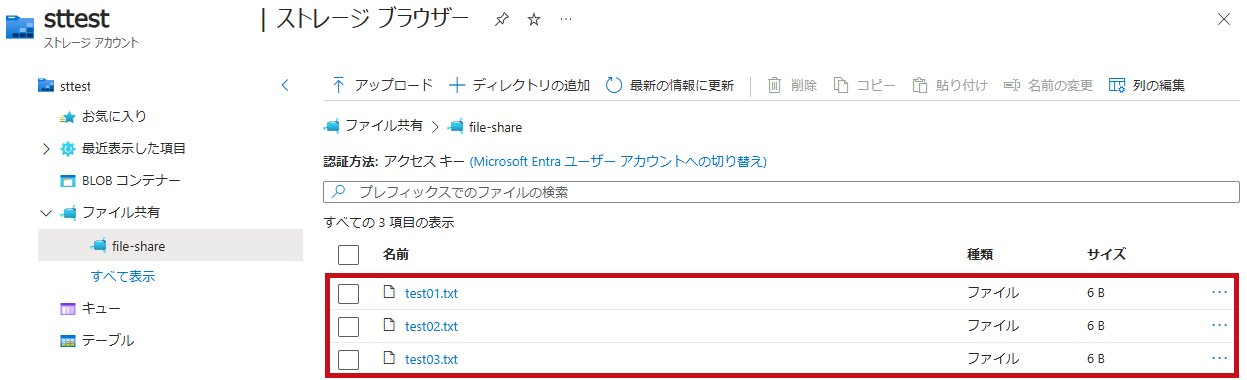1247x380 pixels.
Task: Check the test01.txt row checkbox
Action: pos(348,294)
